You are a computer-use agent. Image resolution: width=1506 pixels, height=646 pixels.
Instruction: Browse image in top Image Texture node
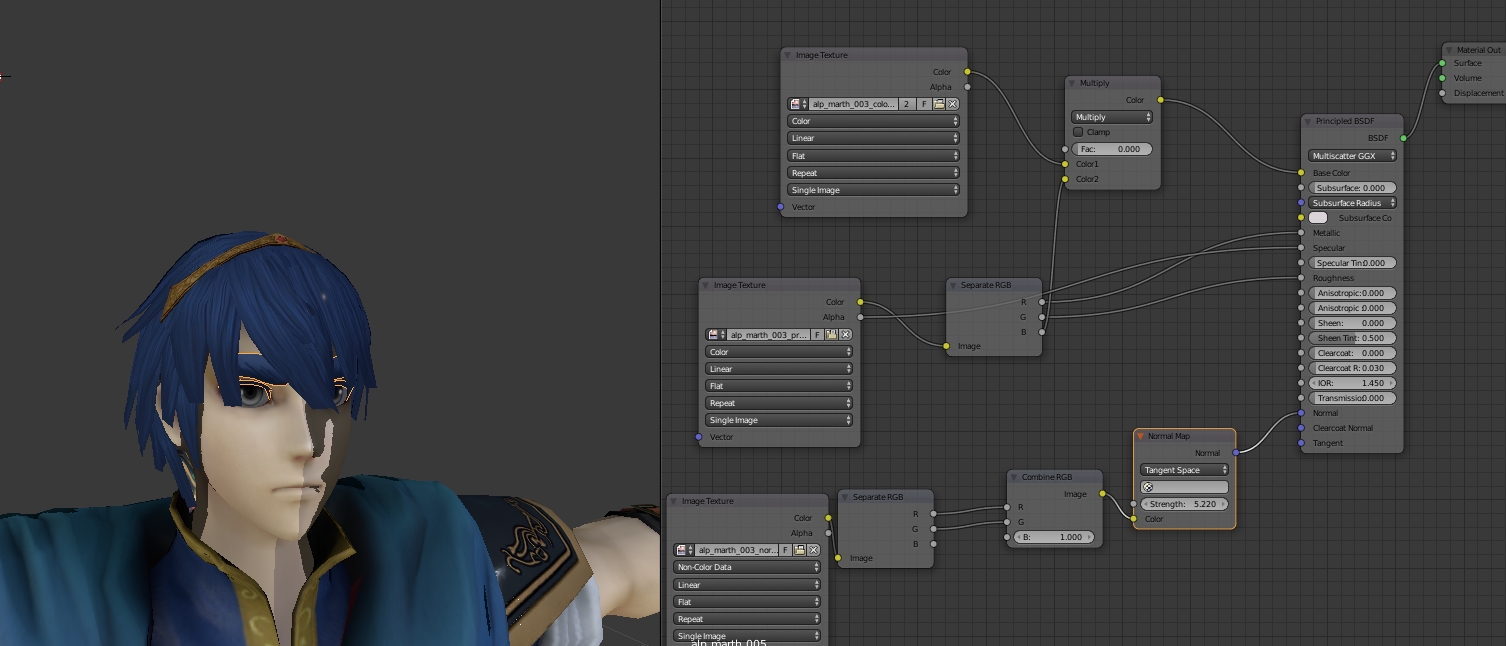(798, 104)
